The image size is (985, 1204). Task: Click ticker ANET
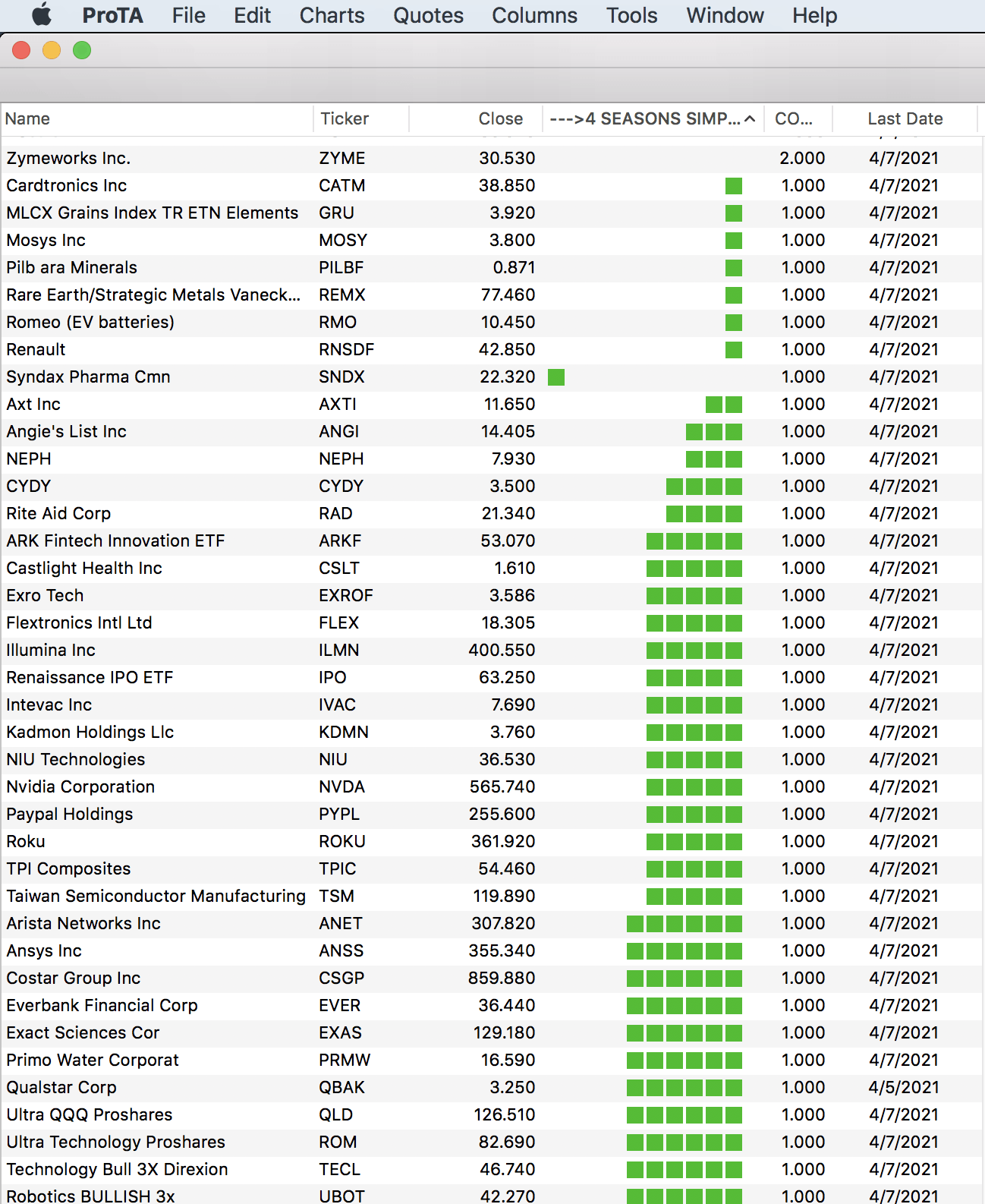click(341, 923)
